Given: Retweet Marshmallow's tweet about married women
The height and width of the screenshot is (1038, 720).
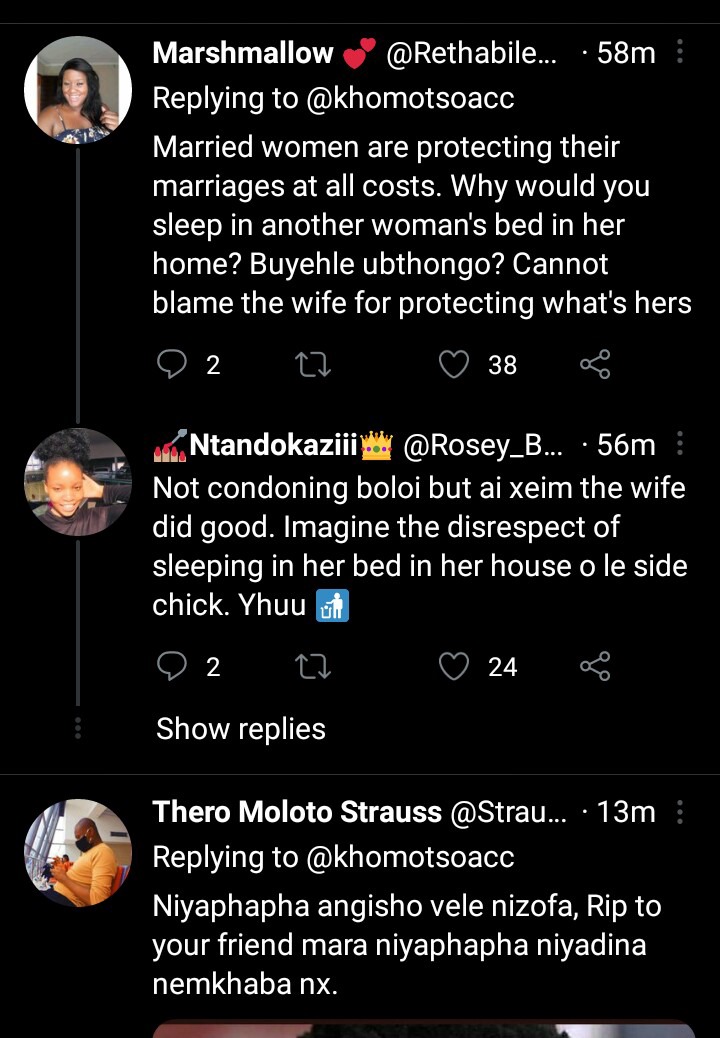Looking at the screenshot, I should [314, 365].
